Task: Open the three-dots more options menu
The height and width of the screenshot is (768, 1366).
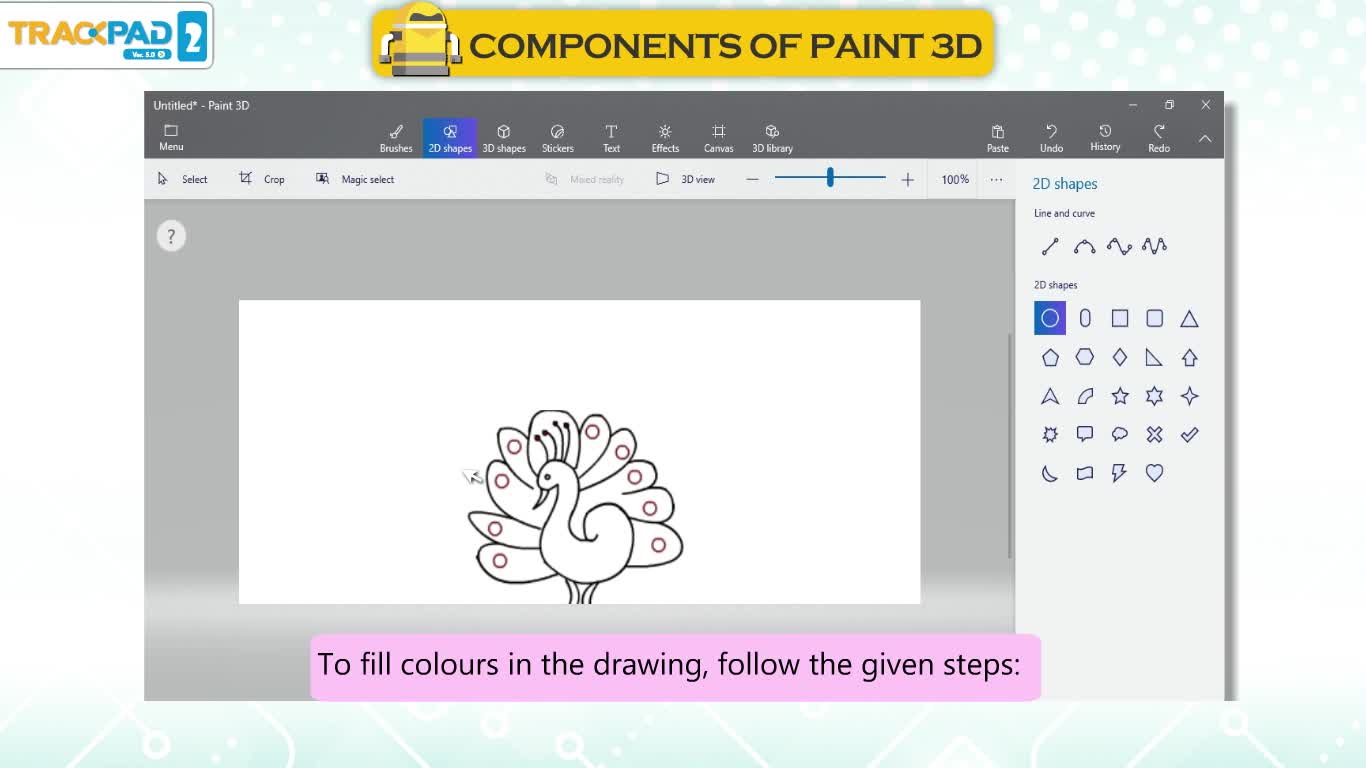Action: [996, 179]
